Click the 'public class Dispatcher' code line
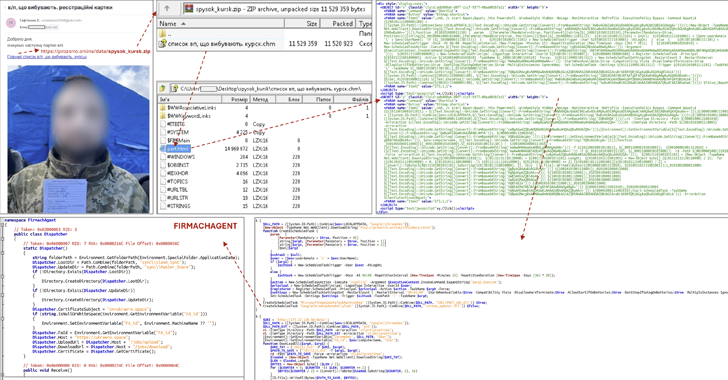Viewport: 728px width, 380px height. click(x=41, y=234)
